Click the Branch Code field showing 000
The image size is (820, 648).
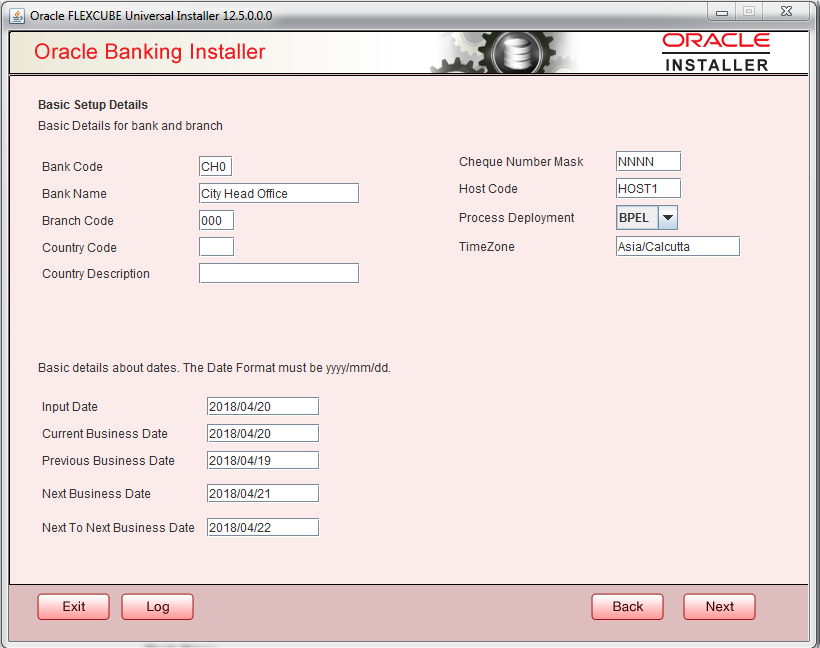216,220
